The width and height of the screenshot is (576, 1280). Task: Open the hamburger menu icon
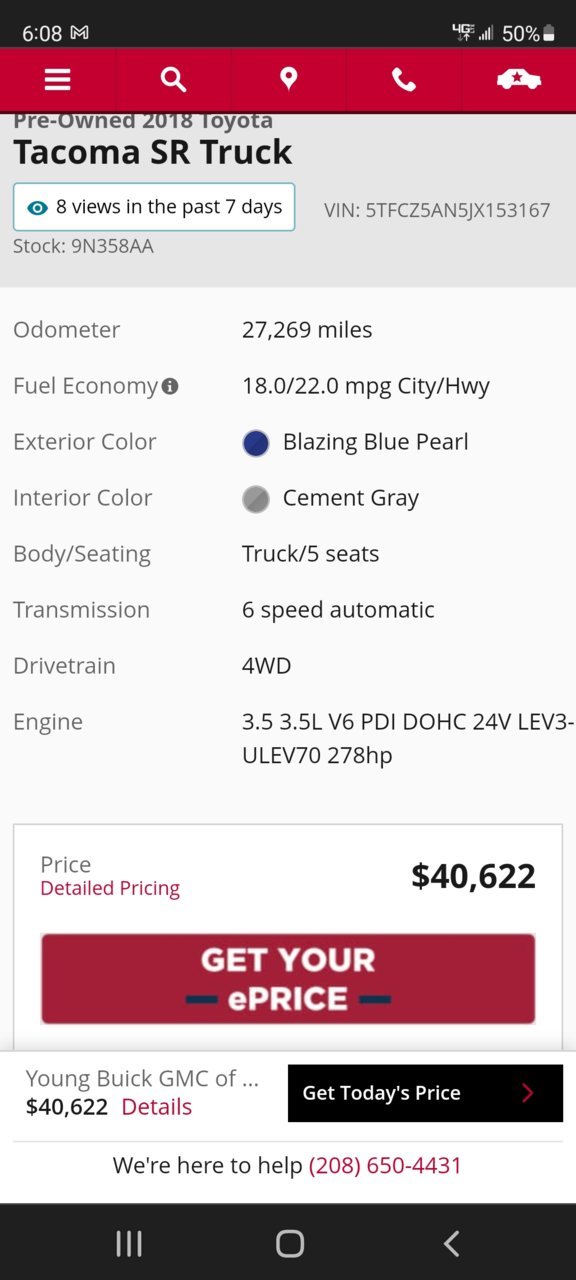pyautogui.click(x=58, y=79)
